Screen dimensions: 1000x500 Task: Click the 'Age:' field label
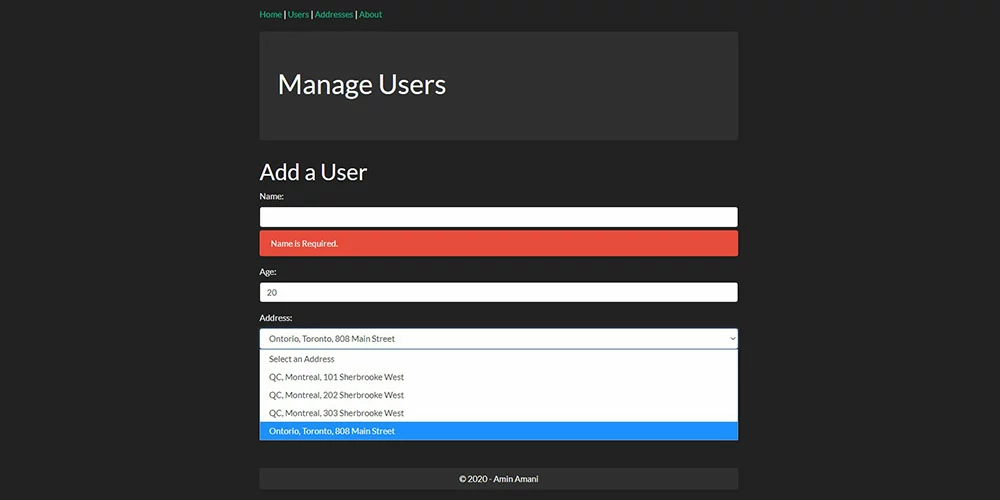pos(268,272)
